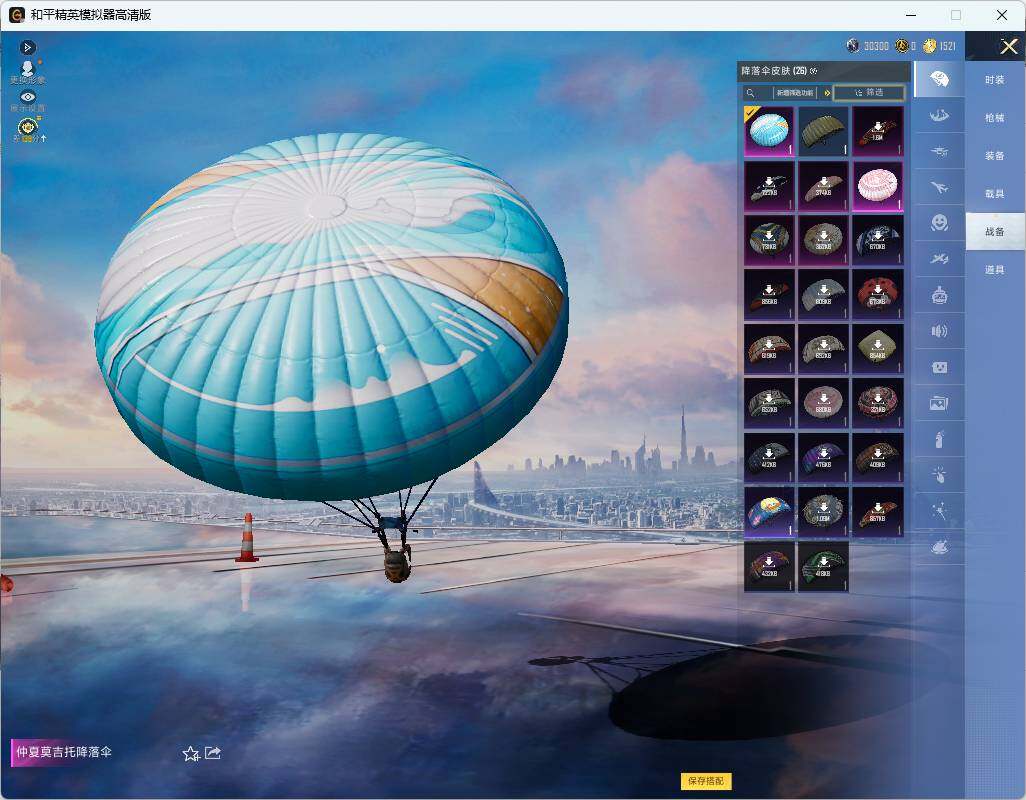Select the magic wand effects icon
Image resolution: width=1026 pixels, height=800 pixels.
click(x=939, y=510)
